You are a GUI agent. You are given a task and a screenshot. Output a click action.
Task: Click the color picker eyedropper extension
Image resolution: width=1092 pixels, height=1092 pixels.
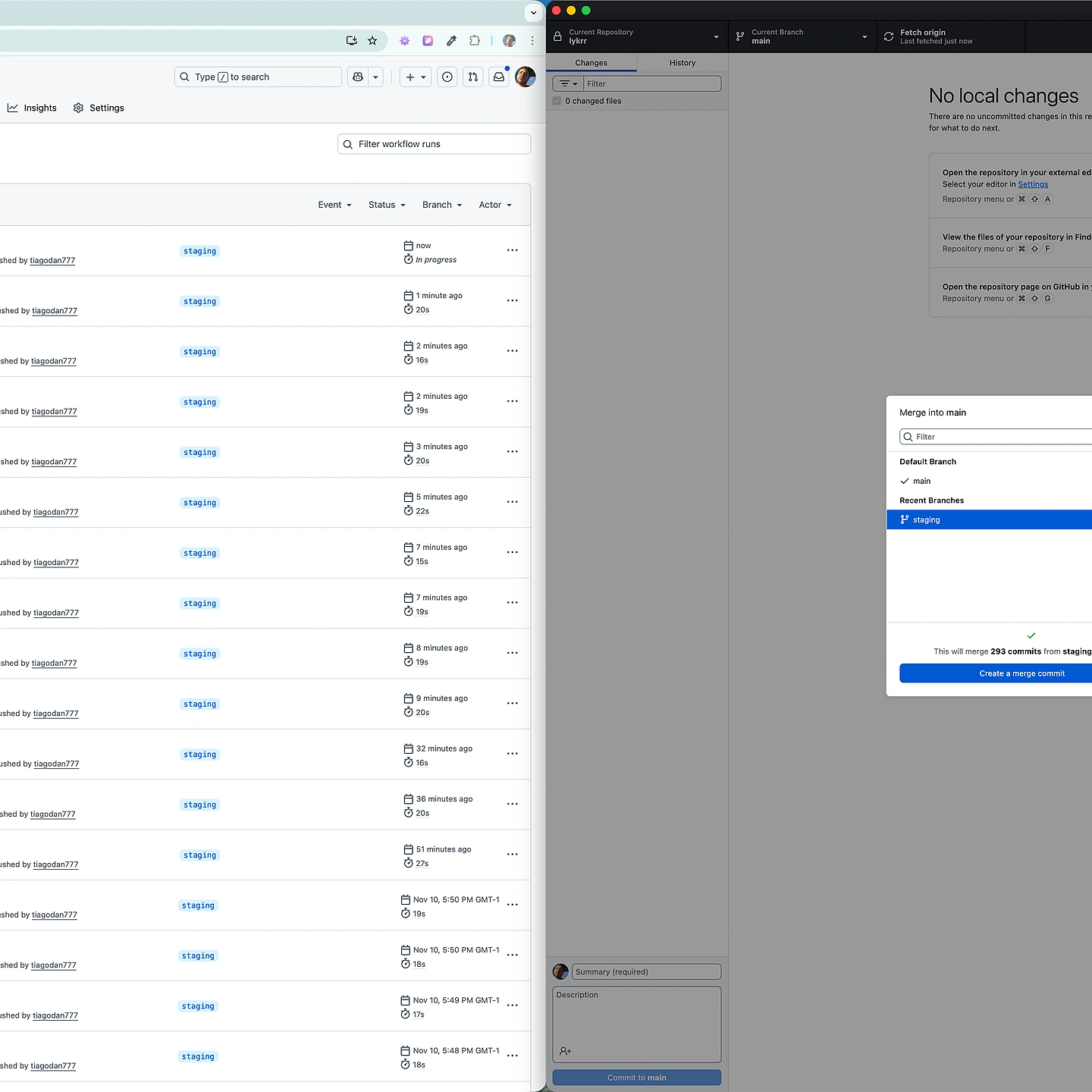451,41
